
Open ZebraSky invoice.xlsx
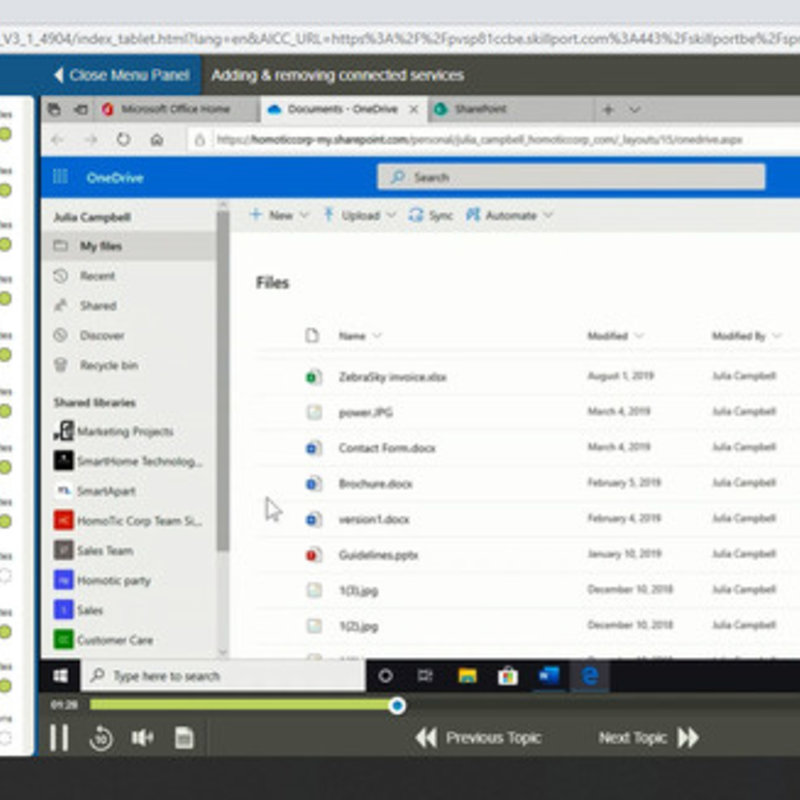pos(392,377)
